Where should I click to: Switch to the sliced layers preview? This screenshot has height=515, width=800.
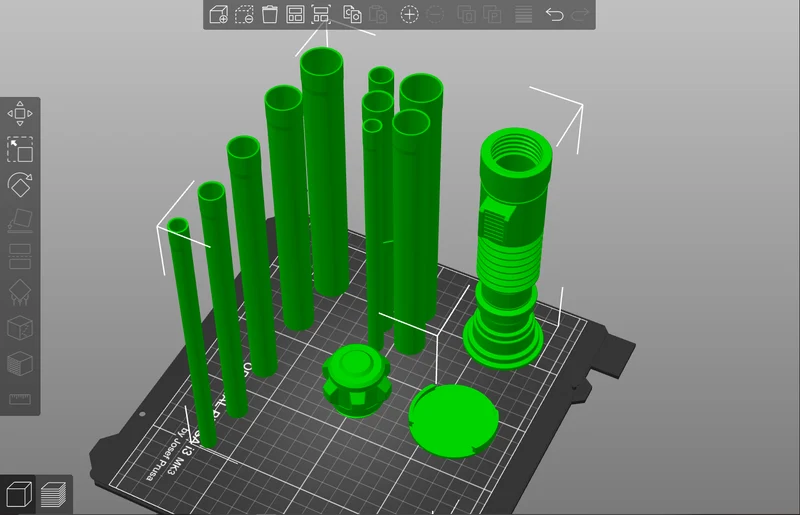click(x=54, y=494)
